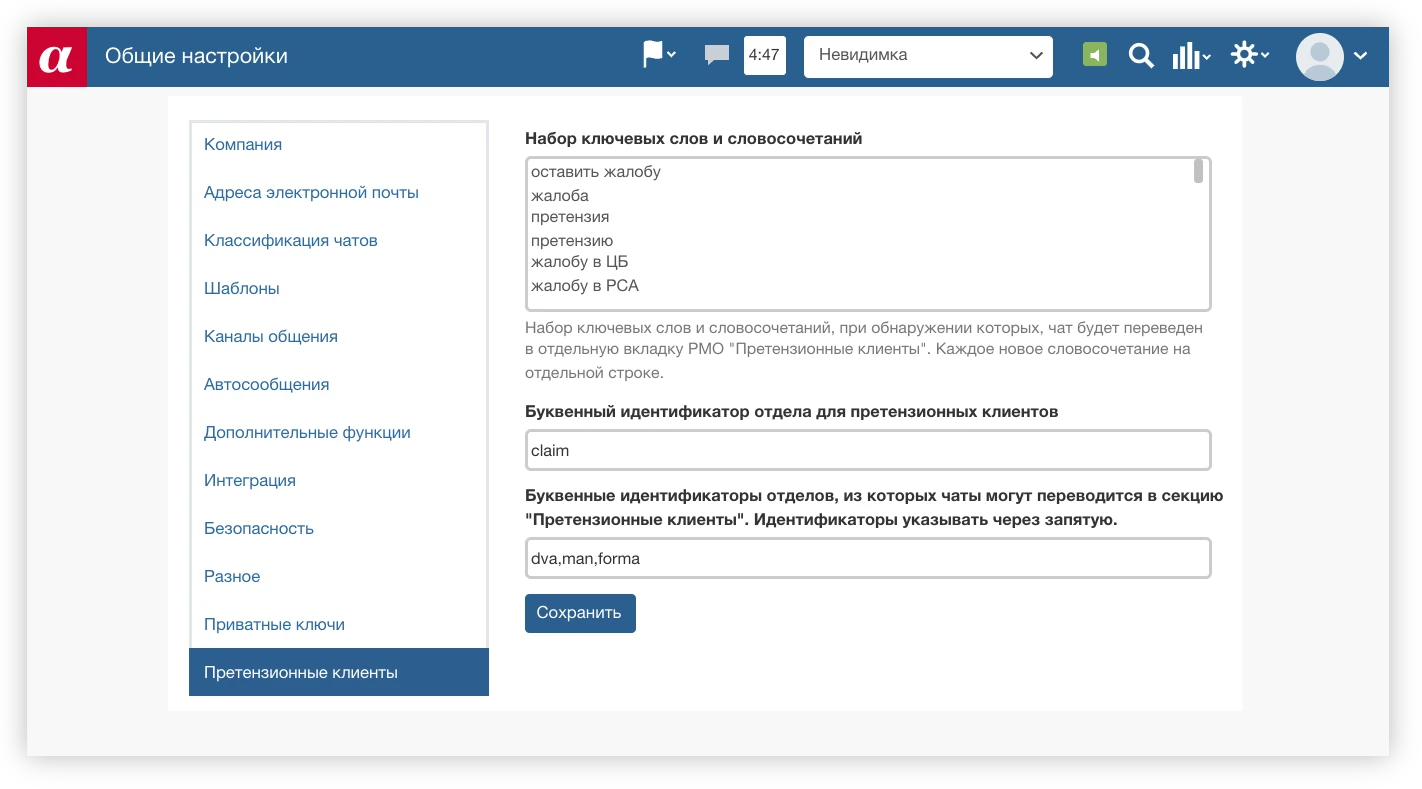The width and height of the screenshot is (1422, 789).
Task: Open the Интеграция section
Action: tap(338, 480)
